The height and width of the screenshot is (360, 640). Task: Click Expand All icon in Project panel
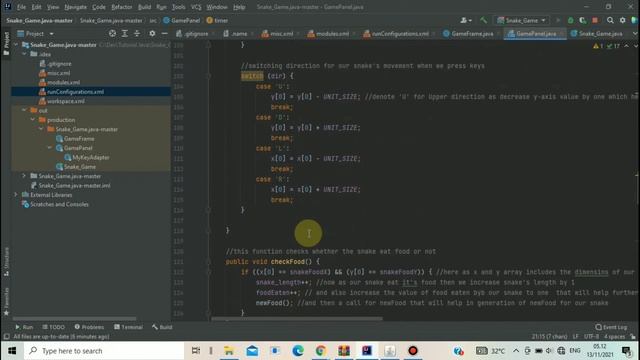coord(125,33)
